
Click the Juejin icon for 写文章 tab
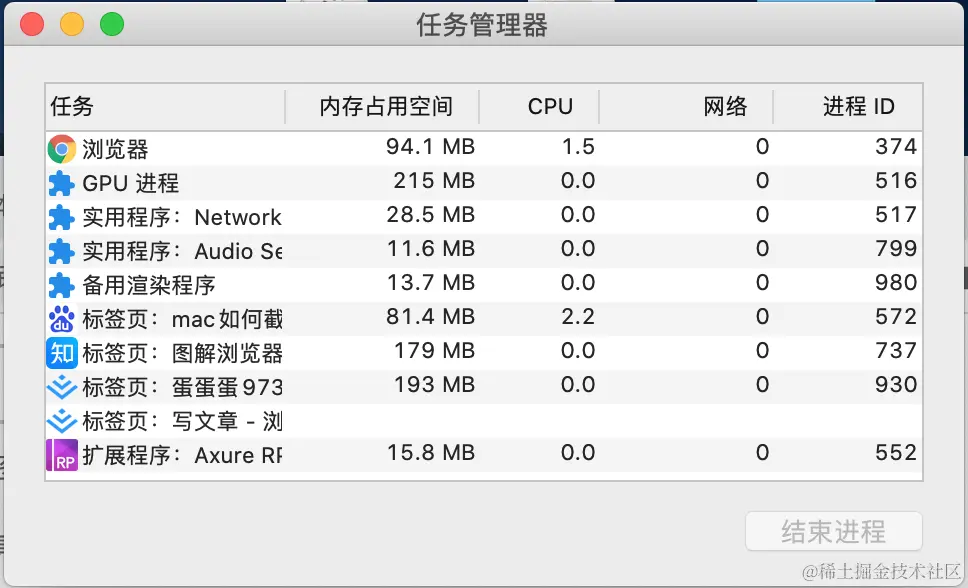click(x=62, y=421)
